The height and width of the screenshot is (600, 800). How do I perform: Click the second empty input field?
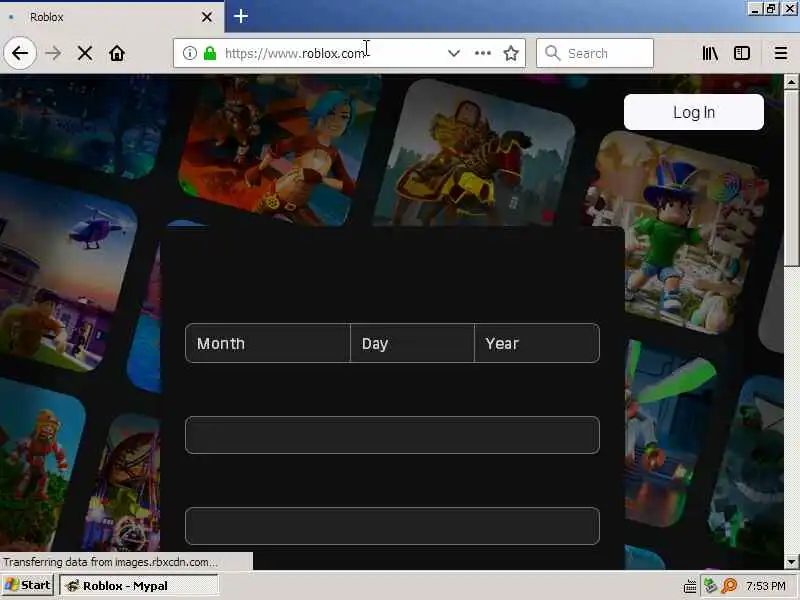(x=392, y=526)
